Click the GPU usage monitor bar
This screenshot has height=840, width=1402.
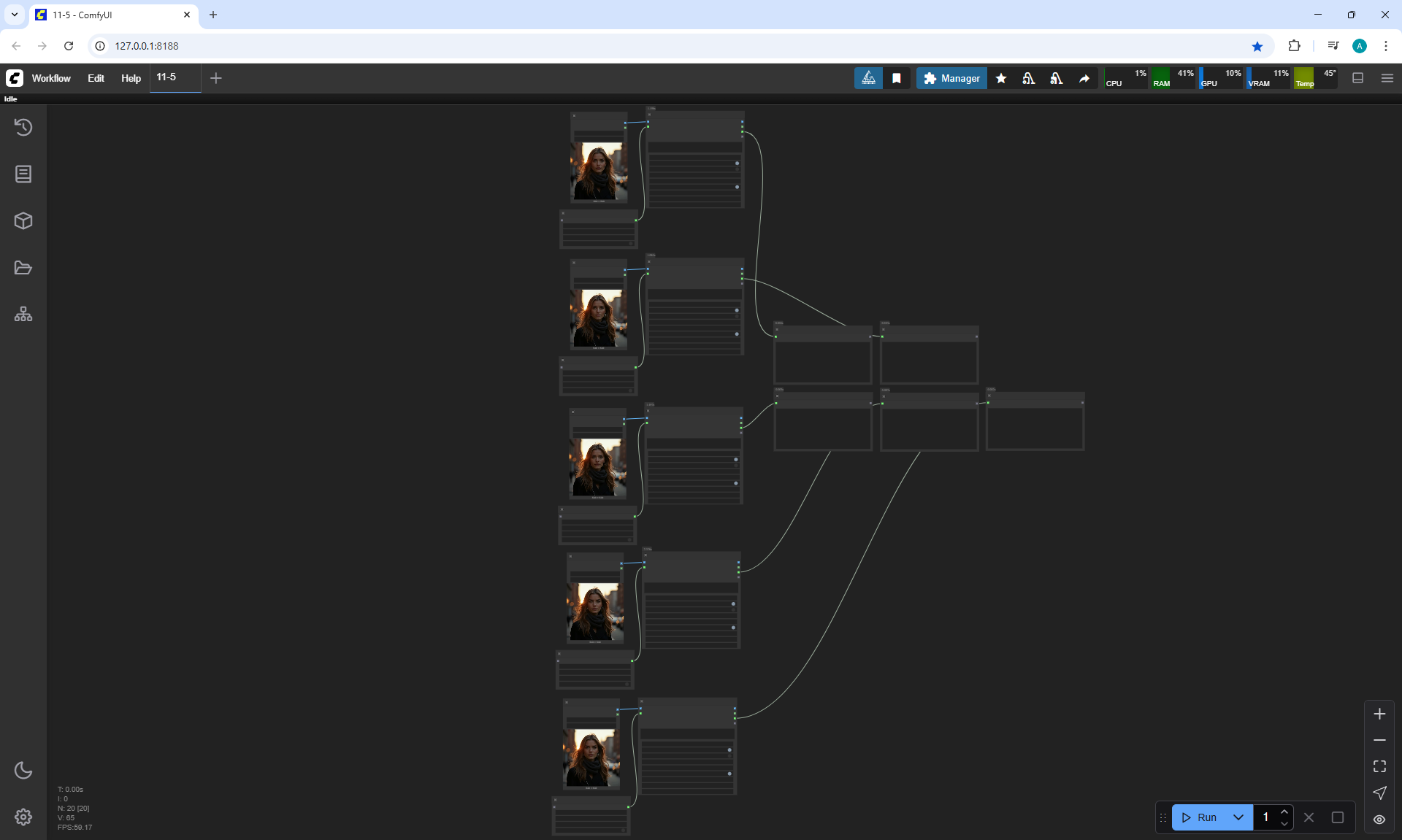tap(1221, 78)
